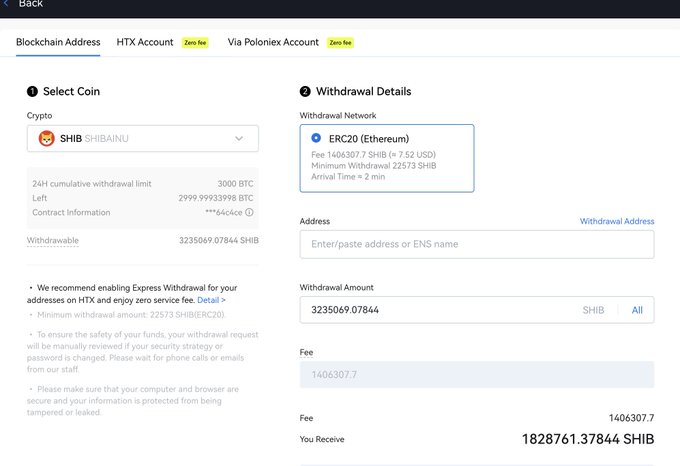Screen dimensions: 680x466
Task: Click the Select Coin heading
Action: (72, 91)
